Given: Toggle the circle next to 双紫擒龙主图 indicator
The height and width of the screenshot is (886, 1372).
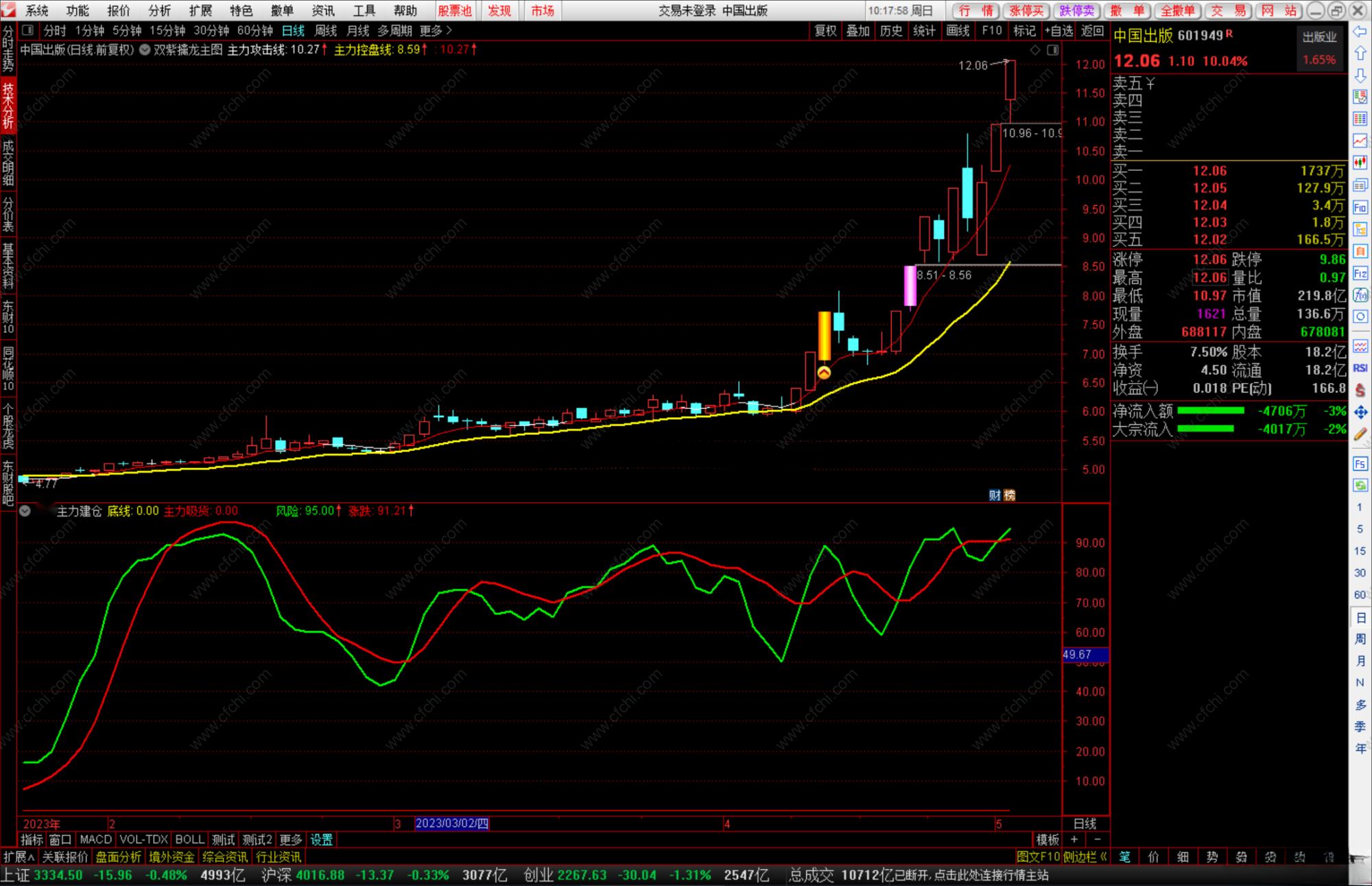Looking at the screenshot, I should pyautogui.click(x=145, y=49).
